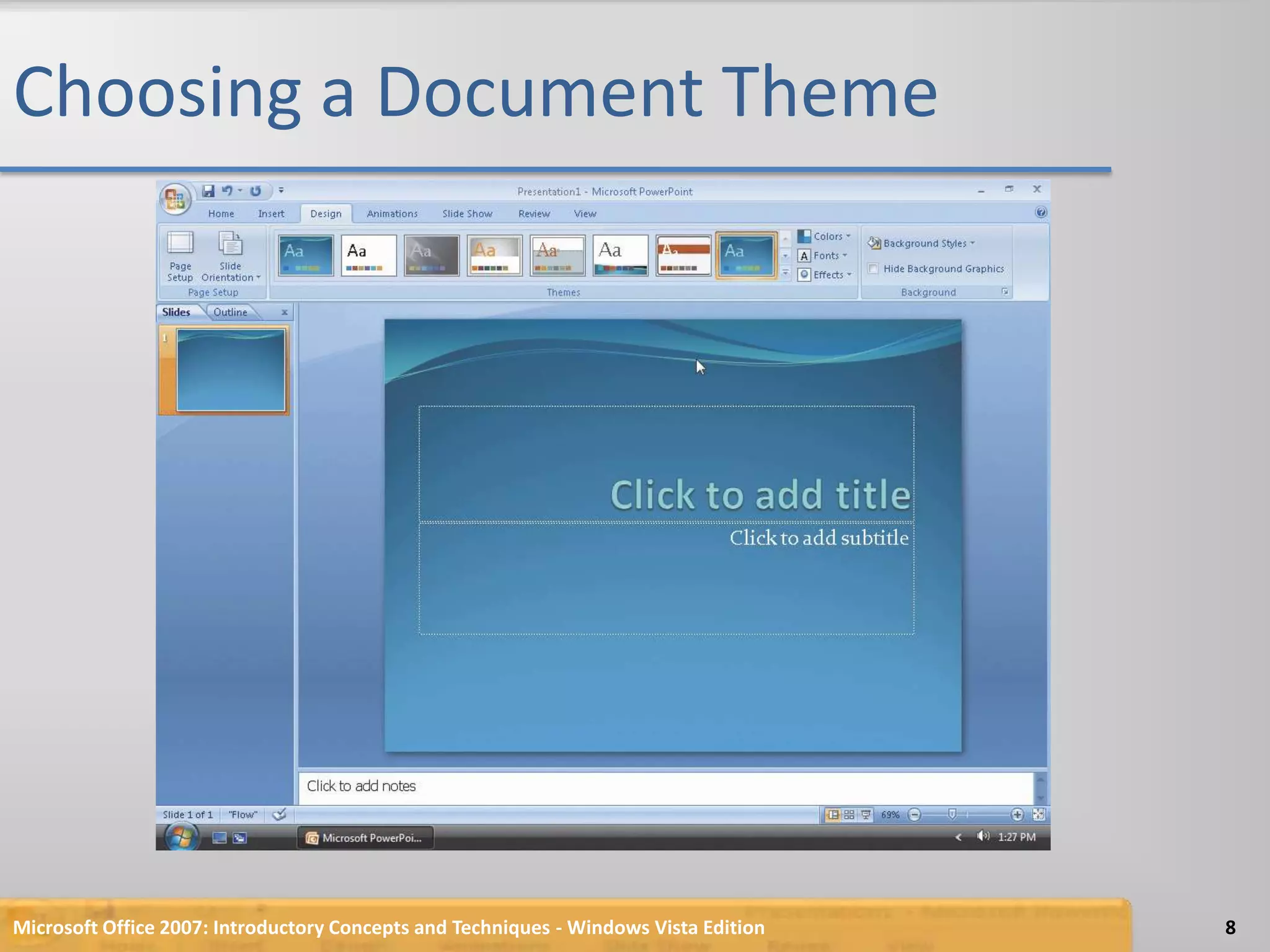Open the Undo history dropdown arrow
This screenshot has height=952, width=1270.
coord(240,191)
